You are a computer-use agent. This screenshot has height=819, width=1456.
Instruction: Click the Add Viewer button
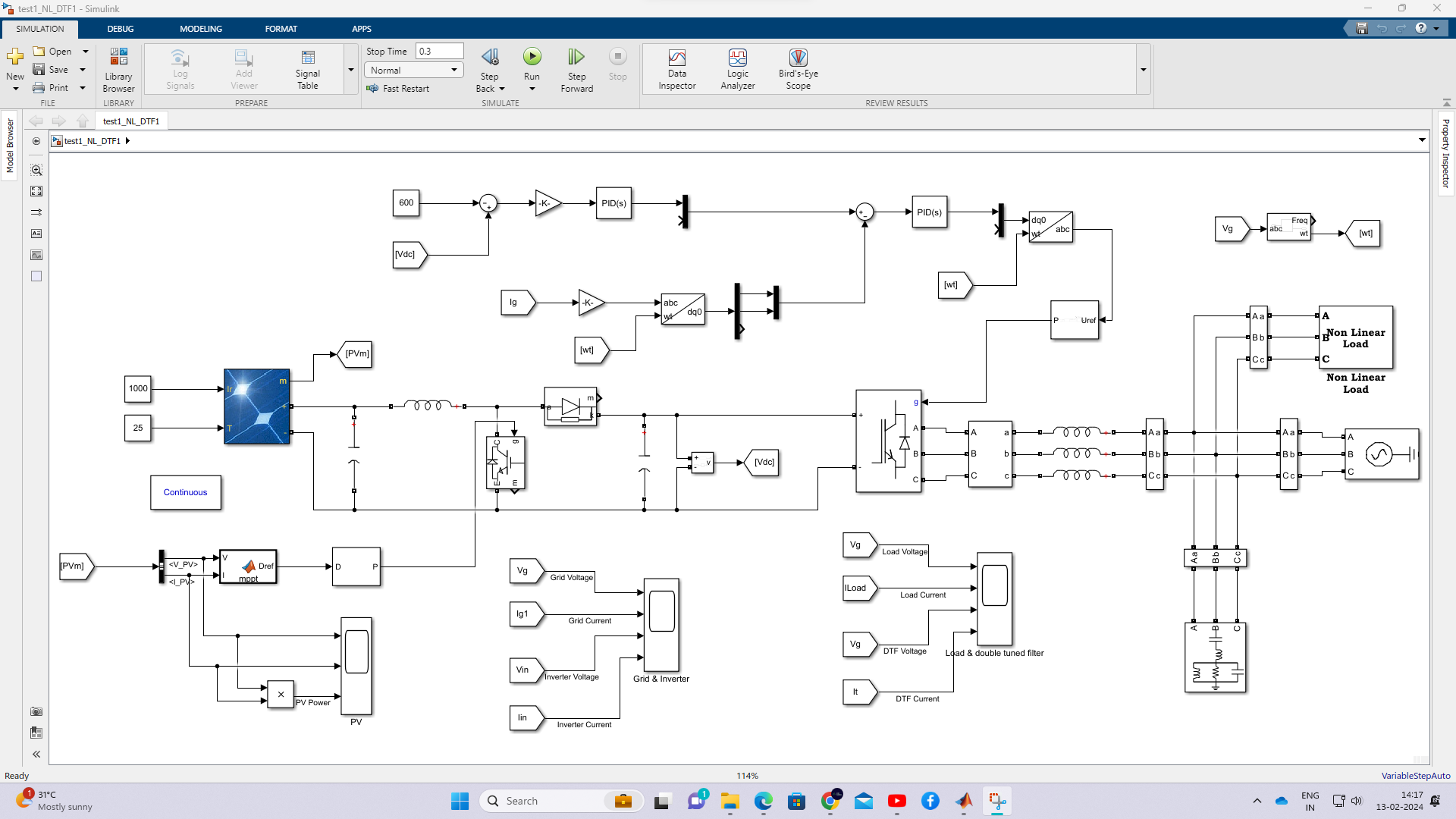[243, 68]
